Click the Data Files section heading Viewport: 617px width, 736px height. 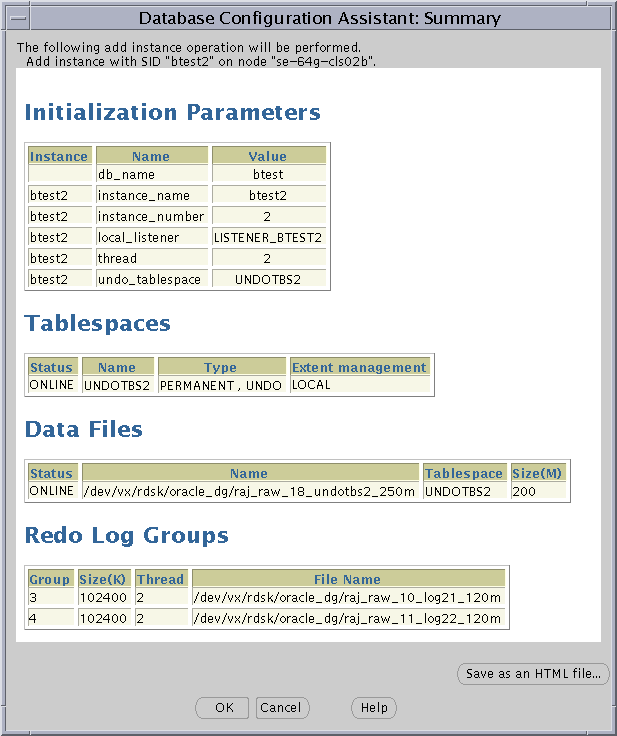tap(83, 430)
